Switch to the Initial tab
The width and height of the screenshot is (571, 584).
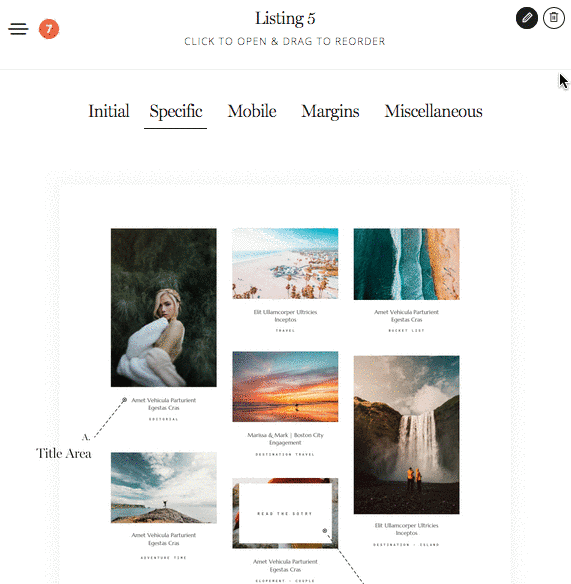[109, 111]
